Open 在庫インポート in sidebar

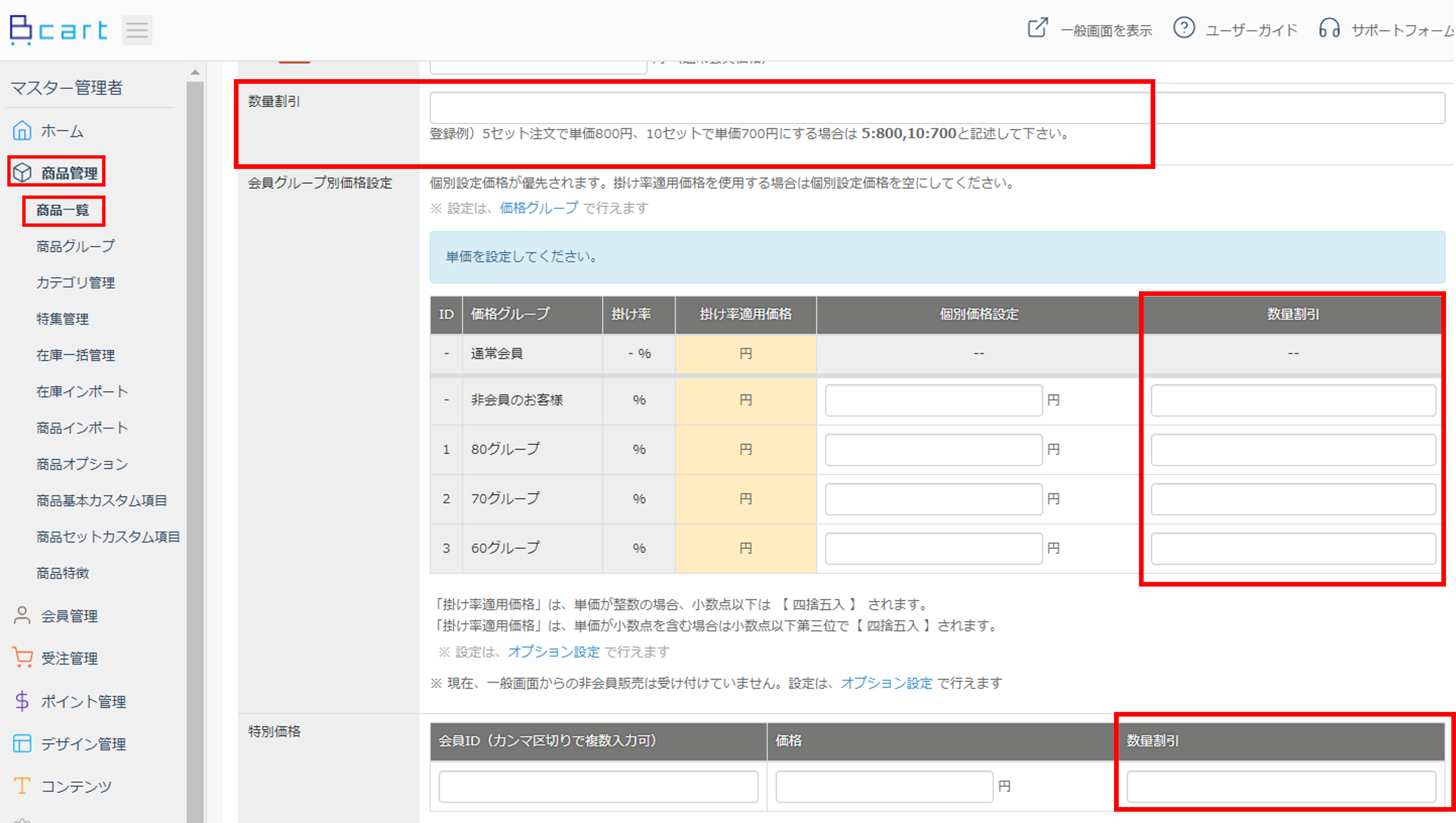tap(82, 391)
